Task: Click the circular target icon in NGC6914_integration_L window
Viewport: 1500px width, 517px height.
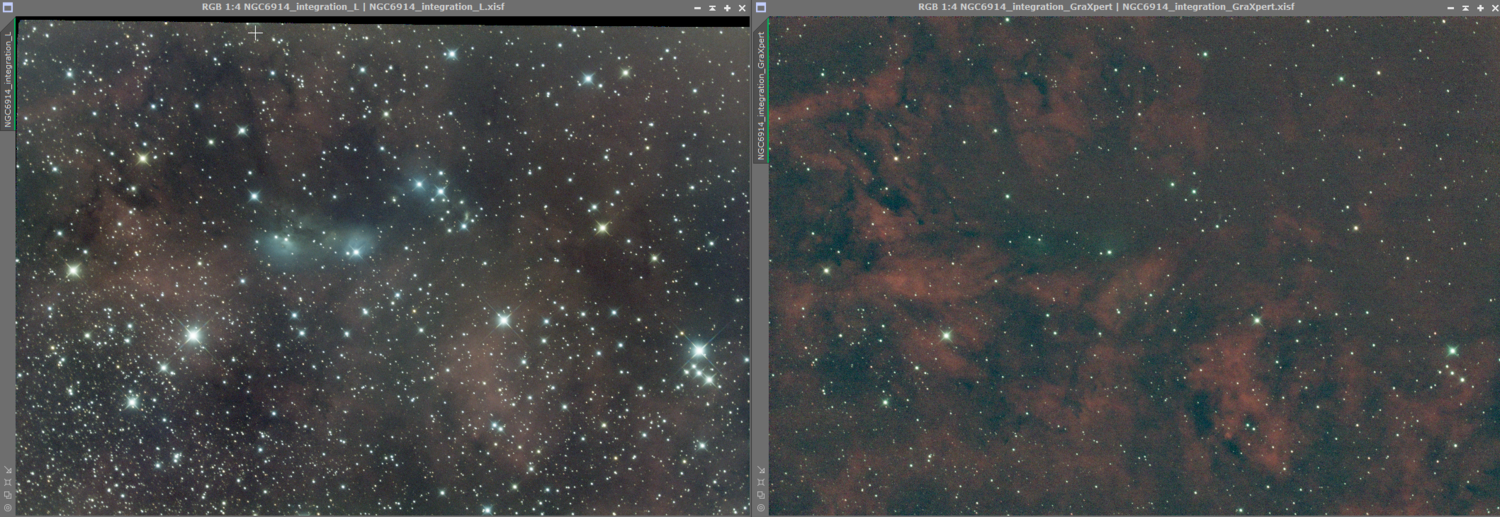Action: click(8, 508)
